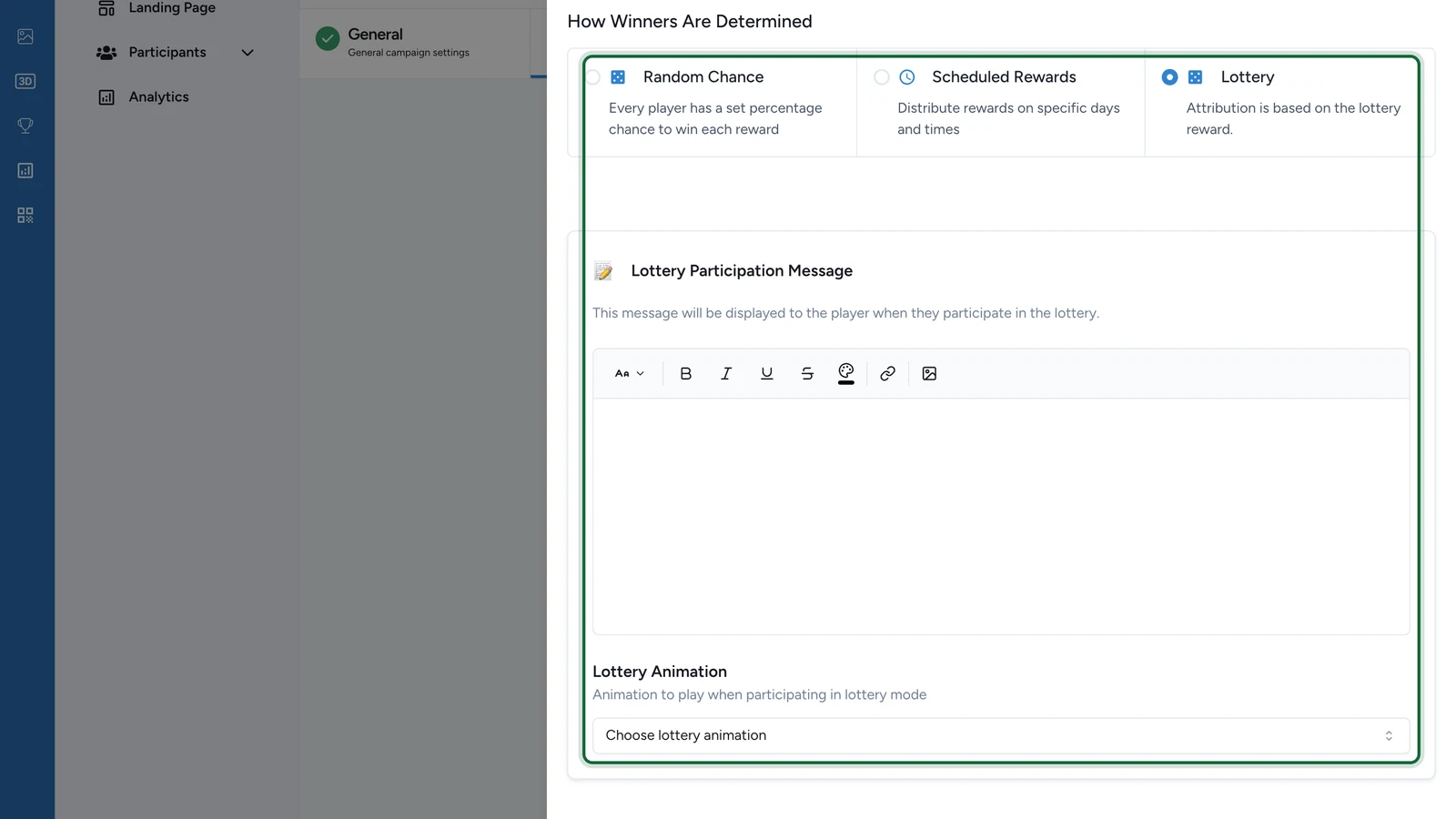
Task: Click the How Winners Are Determined heading
Action: click(690, 21)
